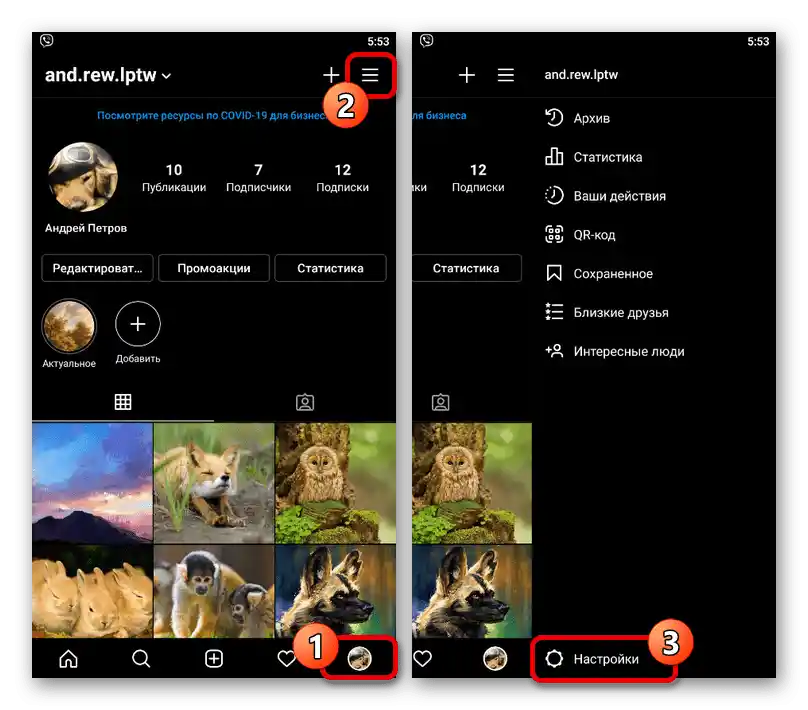Open 12 Подписки list in left screen

[342, 178]
